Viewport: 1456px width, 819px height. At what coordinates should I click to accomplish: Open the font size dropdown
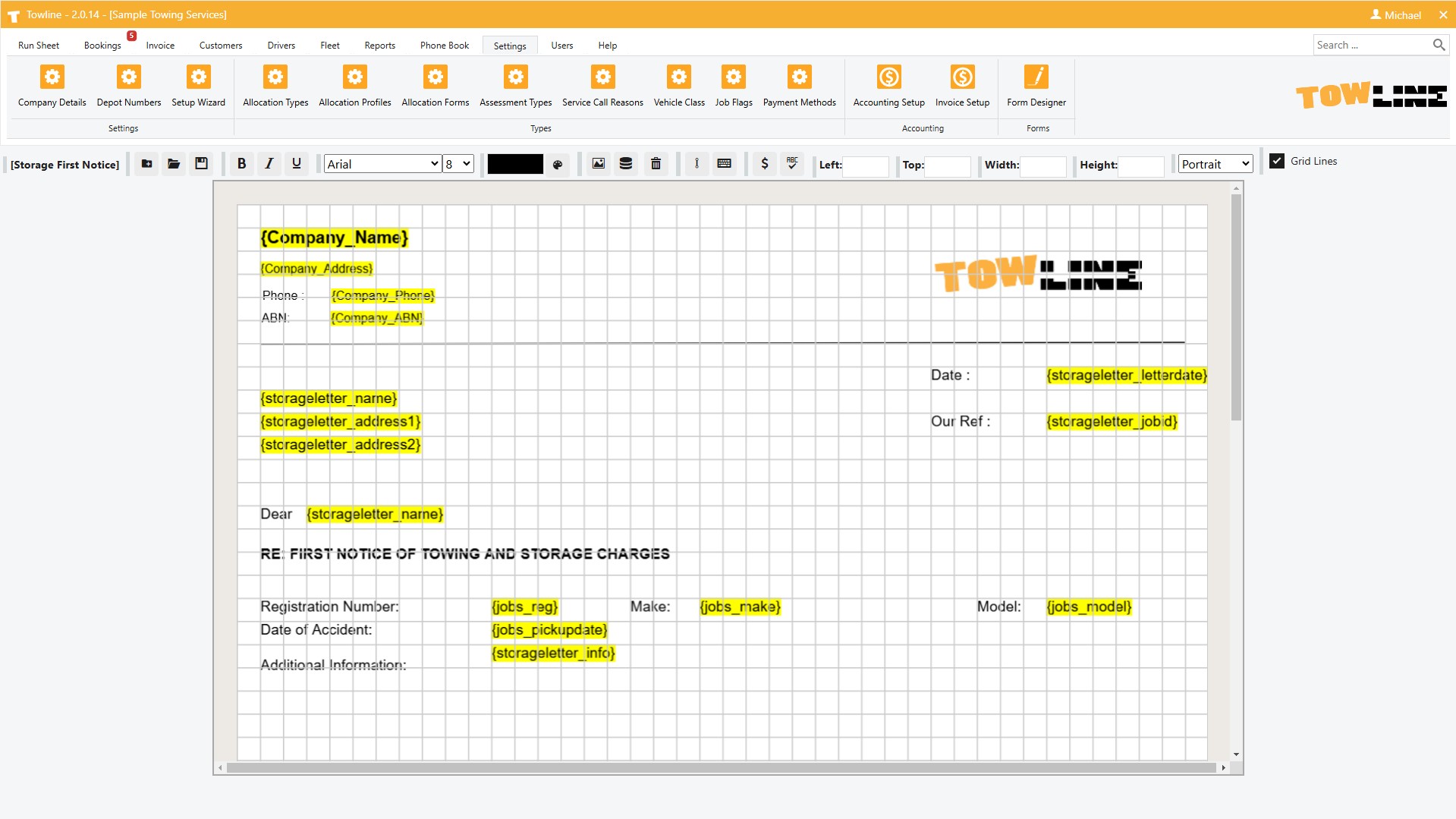point(458,164)
